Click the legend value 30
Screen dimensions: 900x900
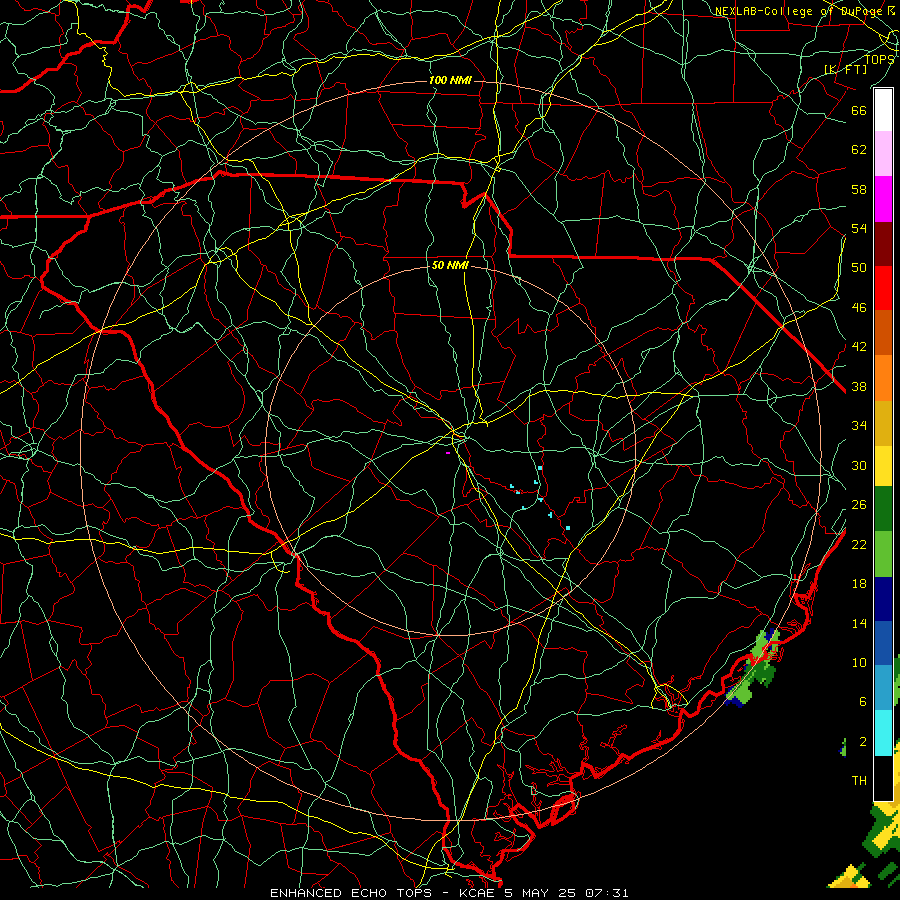tap(859, 465)
